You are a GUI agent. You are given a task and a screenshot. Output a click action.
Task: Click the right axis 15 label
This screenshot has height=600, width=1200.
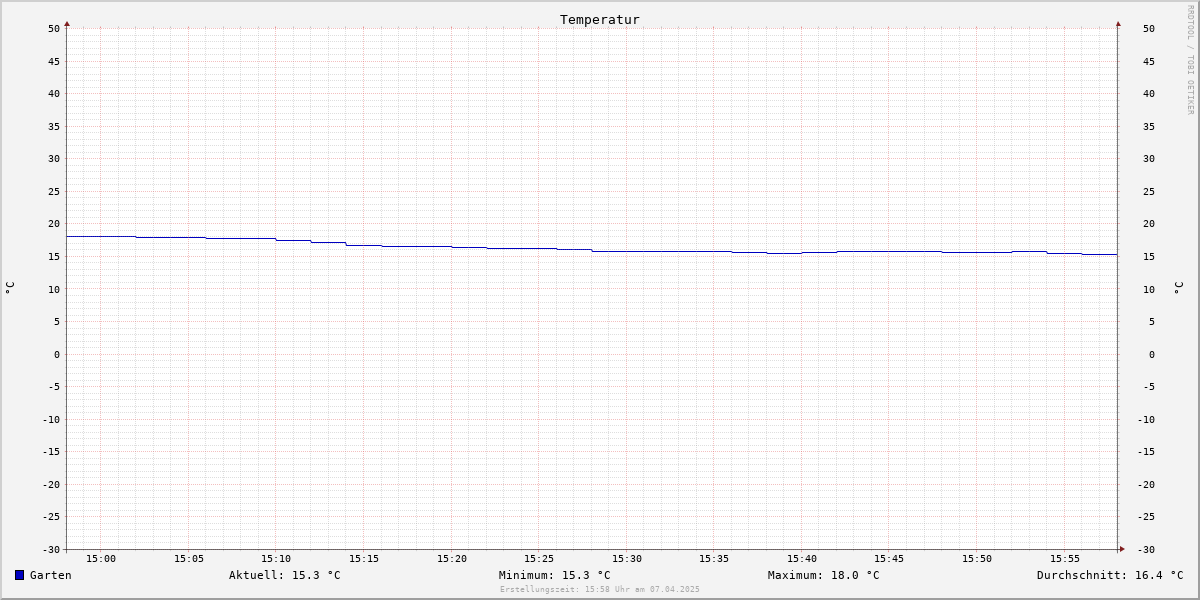coord(1149,257)
